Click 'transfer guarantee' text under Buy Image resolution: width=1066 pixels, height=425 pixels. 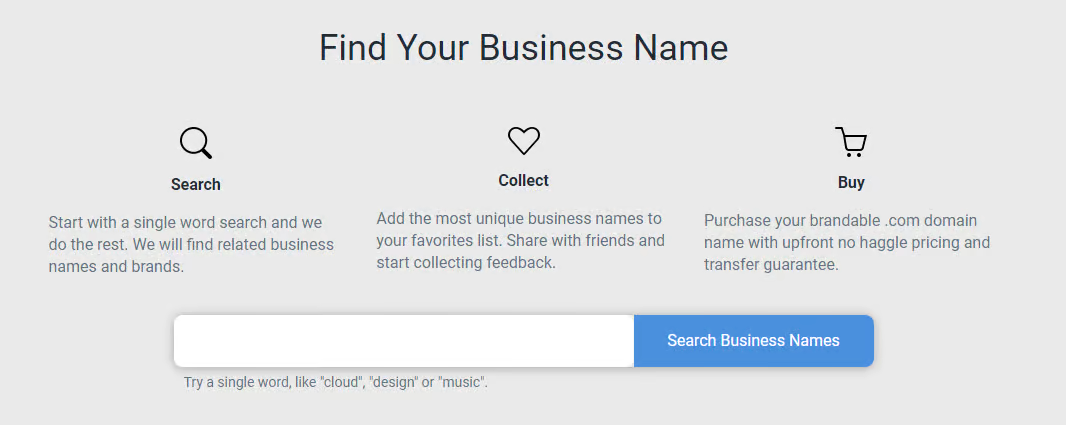(771, 265)
